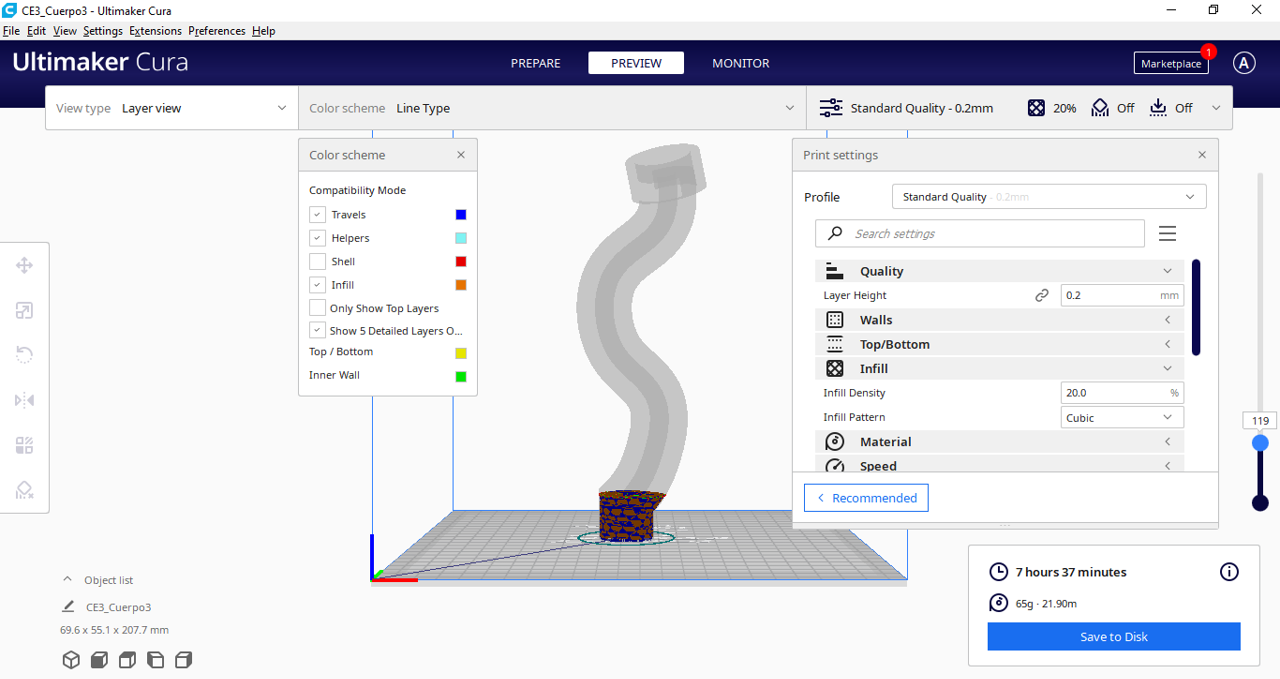Viewport: 1280px width, 679px height.
Task: Enable the Shell checkbox
Action: click(x=317, y=261)
